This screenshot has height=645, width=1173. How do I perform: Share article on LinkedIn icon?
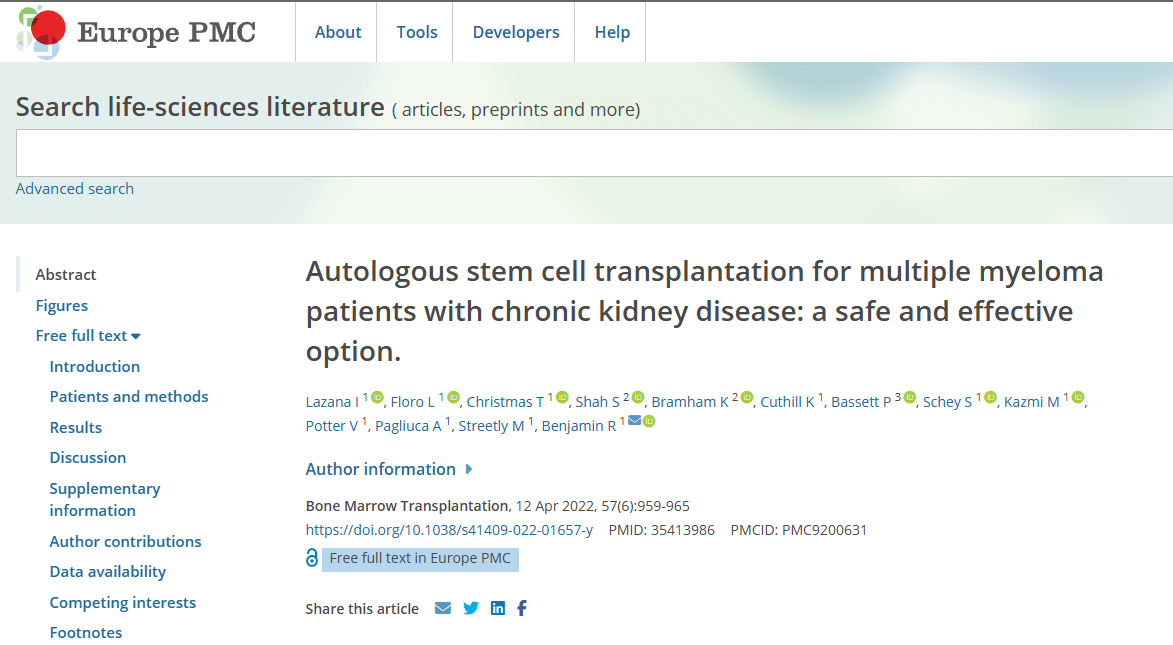498,608
